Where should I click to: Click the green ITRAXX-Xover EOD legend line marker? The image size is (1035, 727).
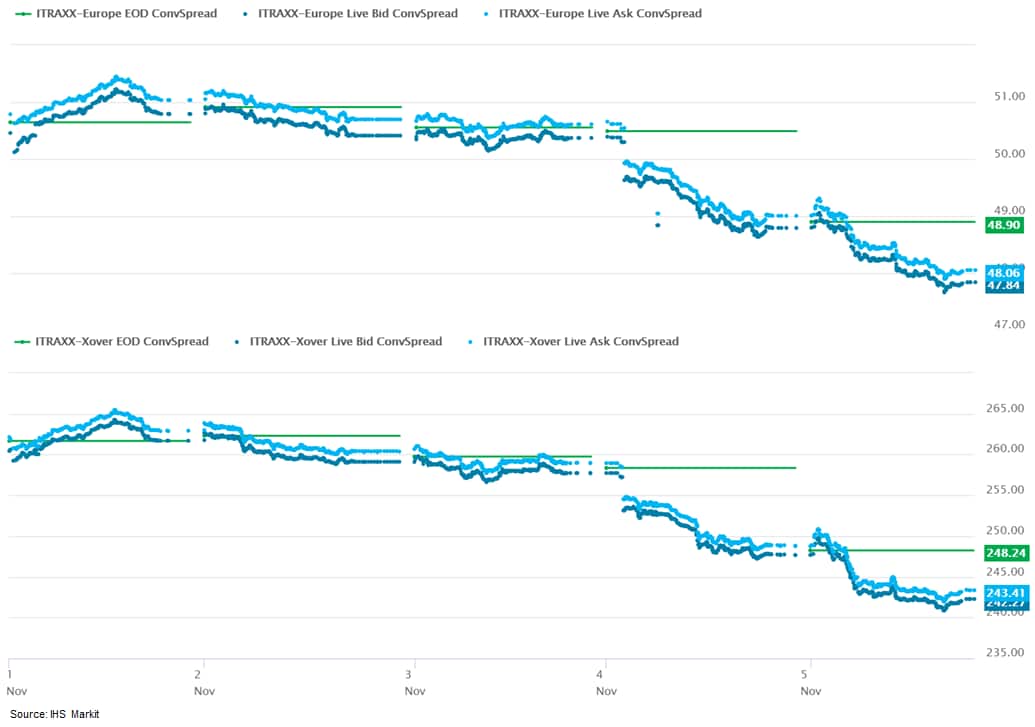pyautogui.click(x=21, y=342)
